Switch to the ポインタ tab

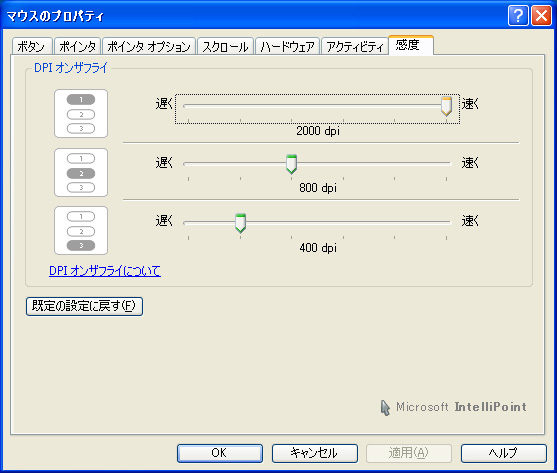[77, 47]
